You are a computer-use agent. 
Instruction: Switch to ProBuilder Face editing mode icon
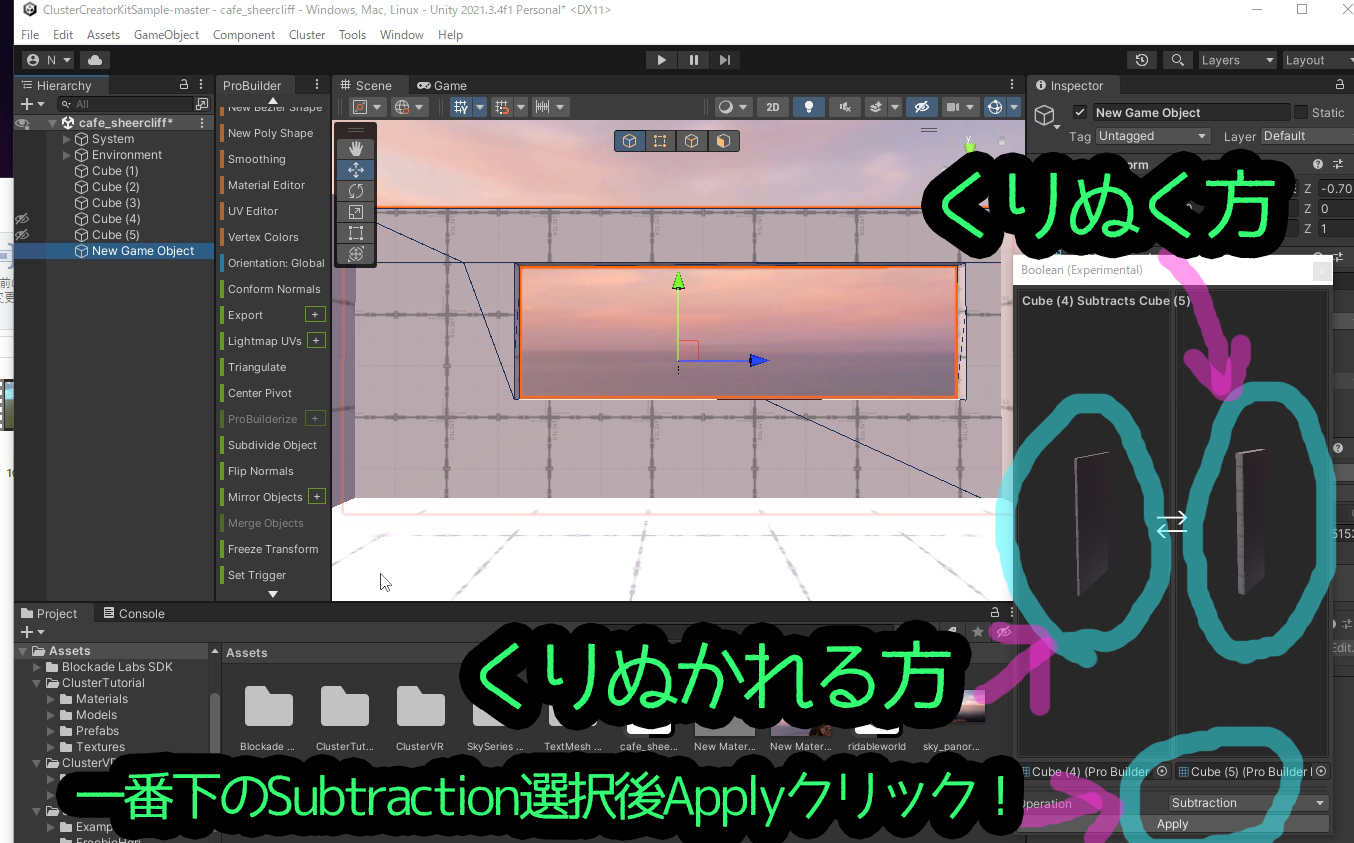click(x=723, y=141)
